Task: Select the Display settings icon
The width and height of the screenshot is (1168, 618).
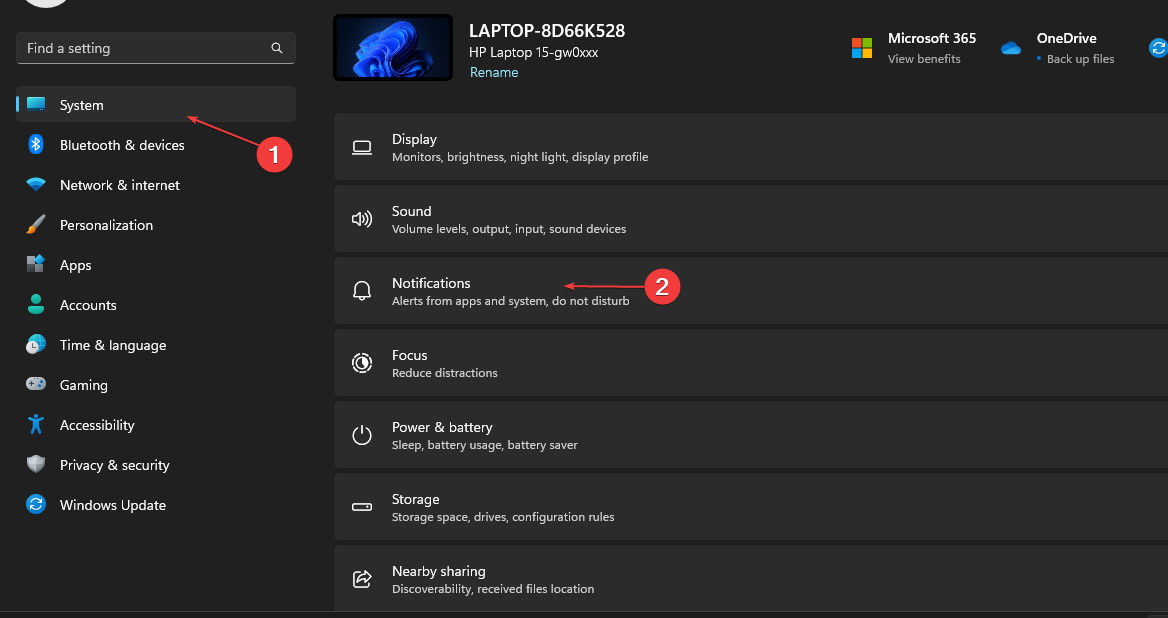Action: point(362,147)
